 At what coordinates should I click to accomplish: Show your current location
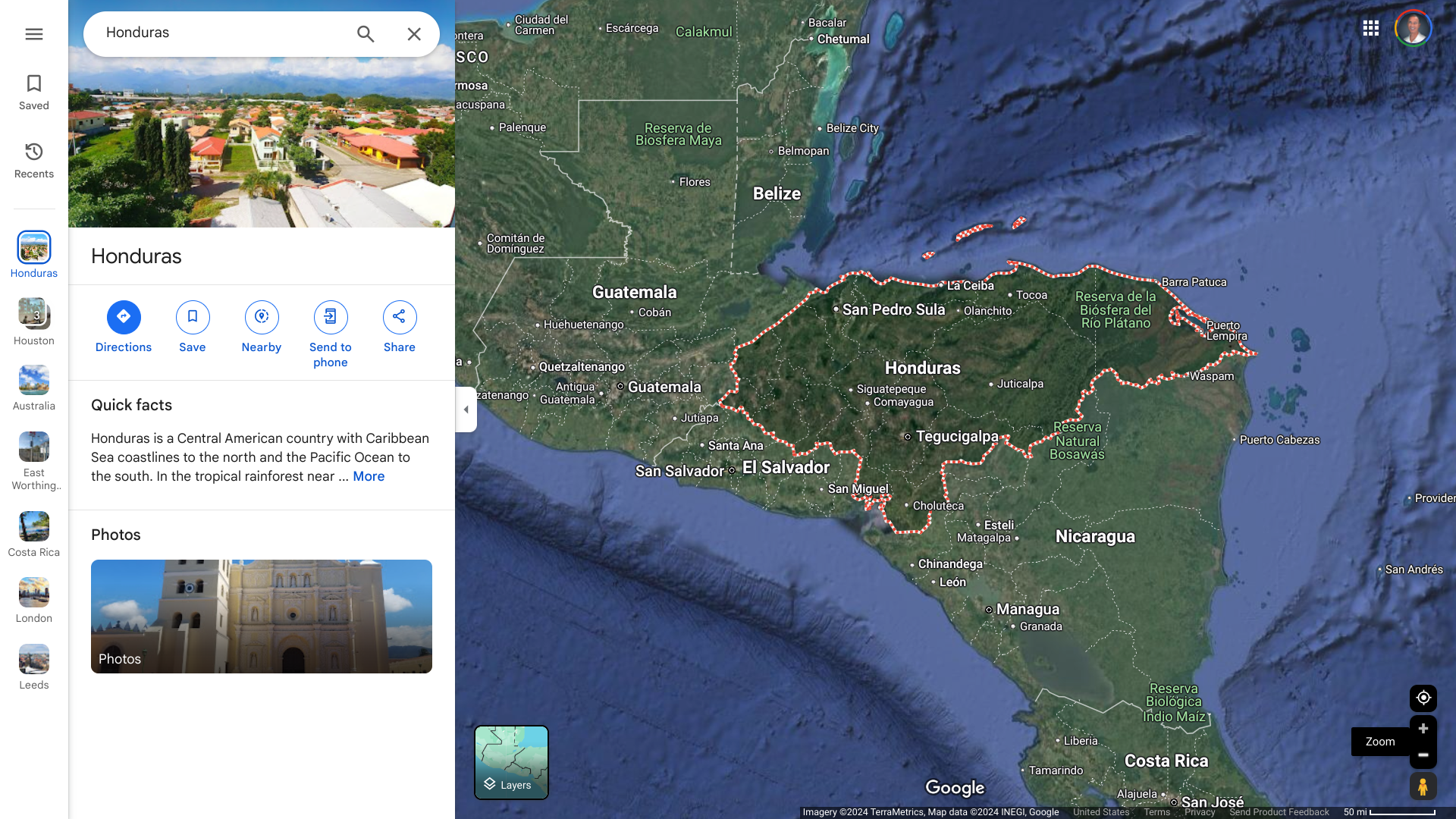click(x=1423, y=698)
